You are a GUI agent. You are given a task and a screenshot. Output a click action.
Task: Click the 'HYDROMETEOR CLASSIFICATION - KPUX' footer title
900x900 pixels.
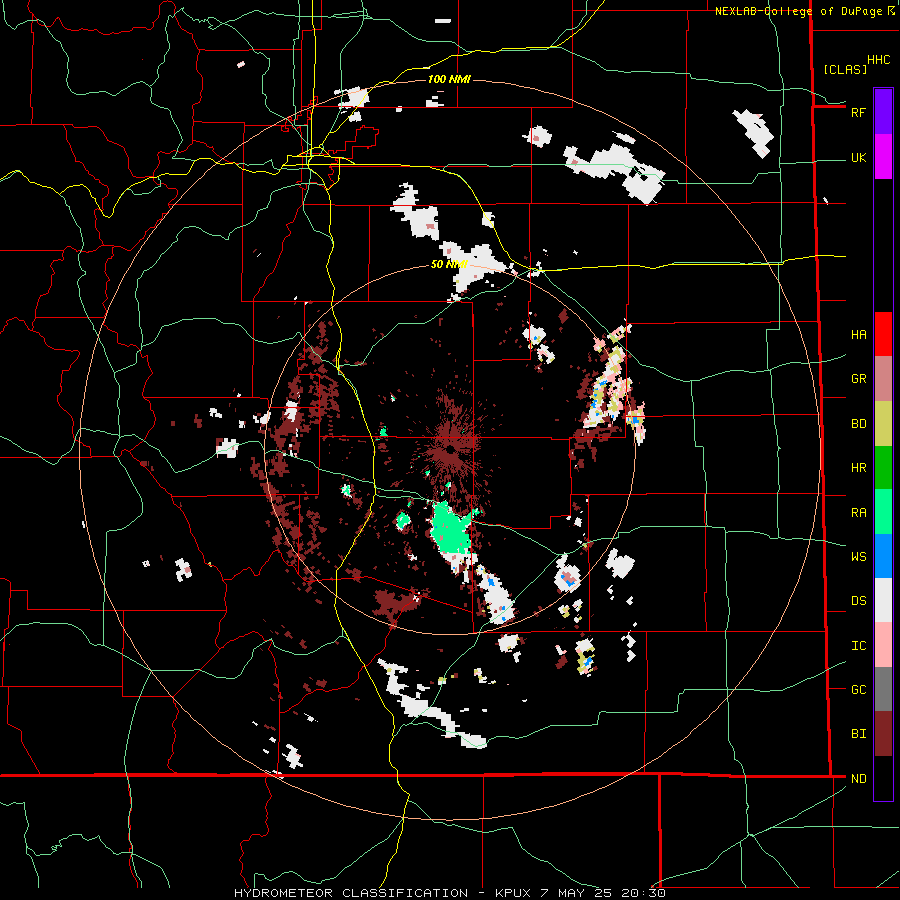384,893
